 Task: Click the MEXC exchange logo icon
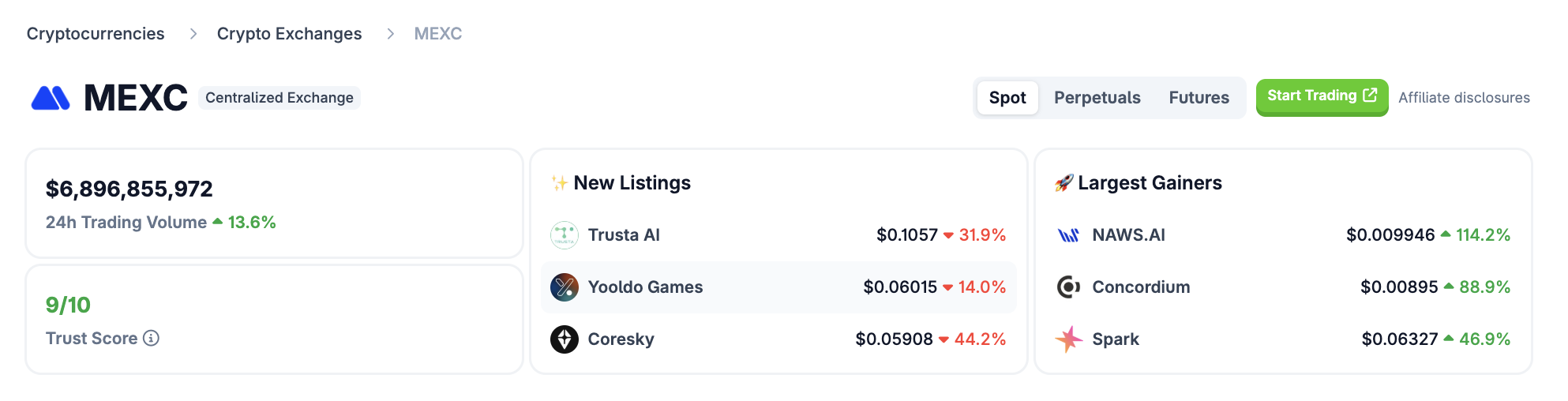coord(51,98)
